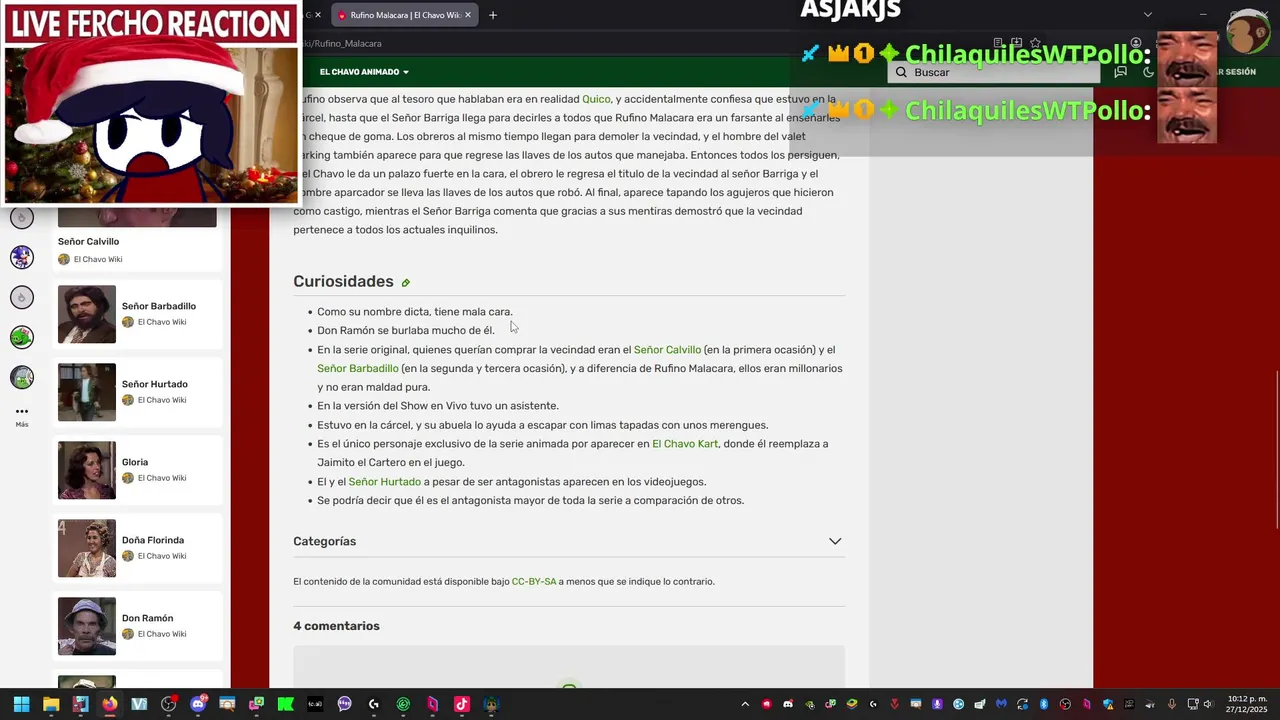Follow the Señor Calvillo link in Curiosidades
The height and width of the screenshot is (720, 1280).
point(667,350)
